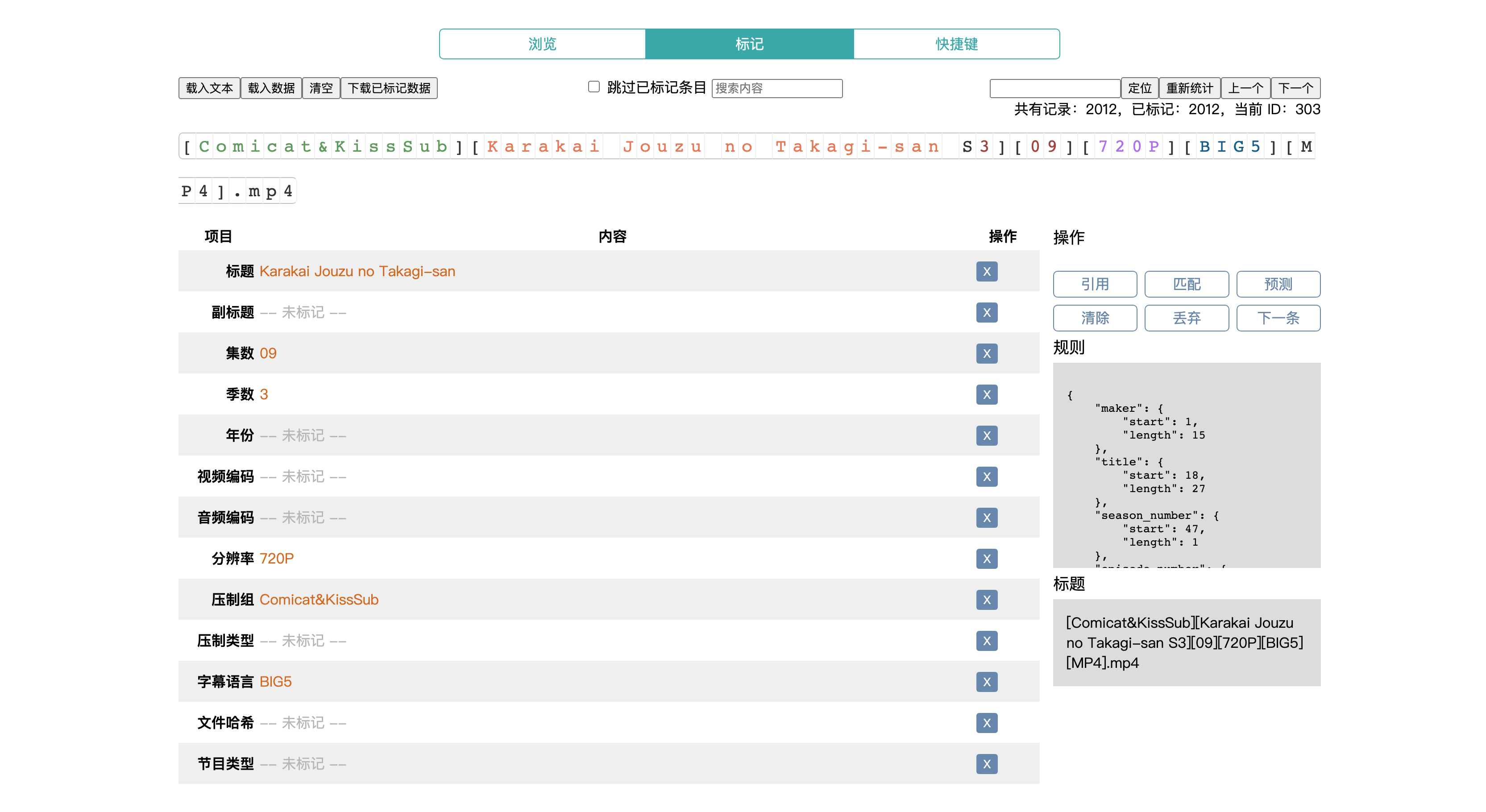The image size is (1486, 812).
Task: Click the 丢弃 discard button
Action: click(x=1186, y=318)
